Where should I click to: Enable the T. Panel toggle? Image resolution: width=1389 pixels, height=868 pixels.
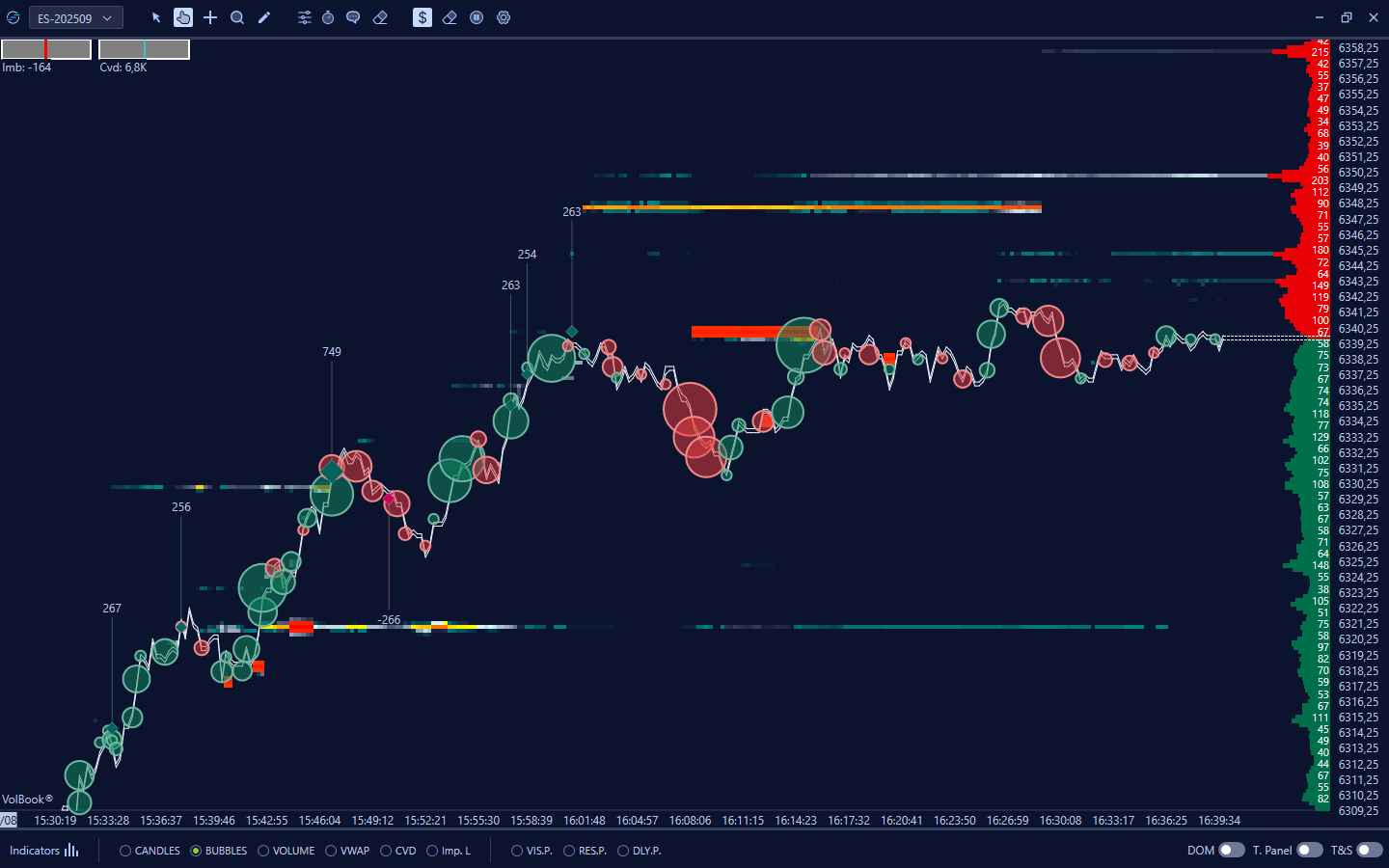pos(1309,850)
